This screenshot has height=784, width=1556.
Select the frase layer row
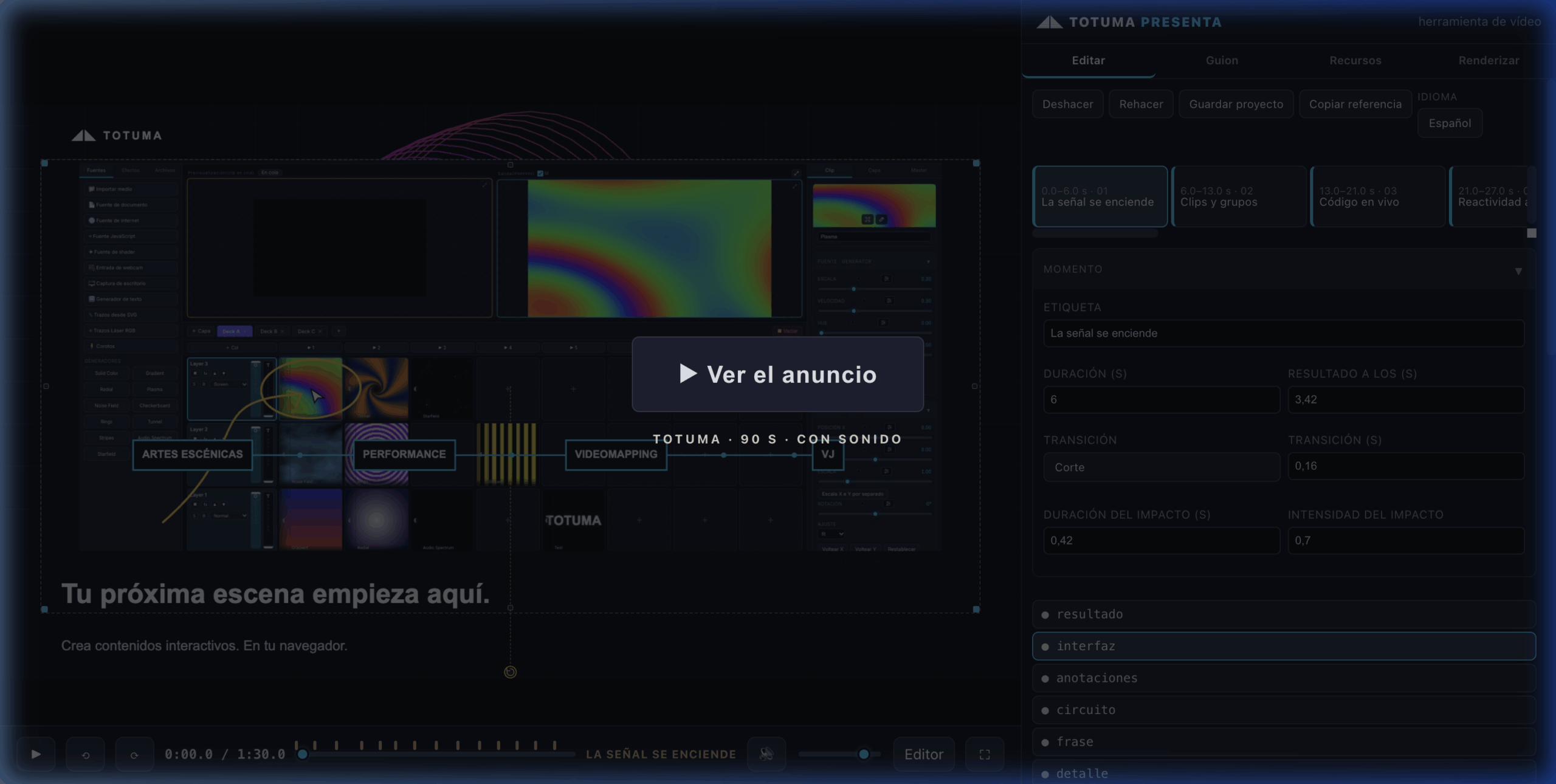(1284, 741)
